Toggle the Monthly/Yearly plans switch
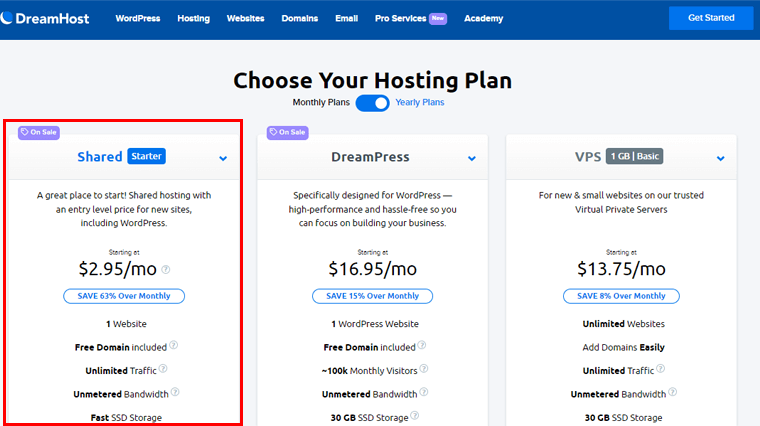This screenshot has height=426, width=760. click(372, 103)
